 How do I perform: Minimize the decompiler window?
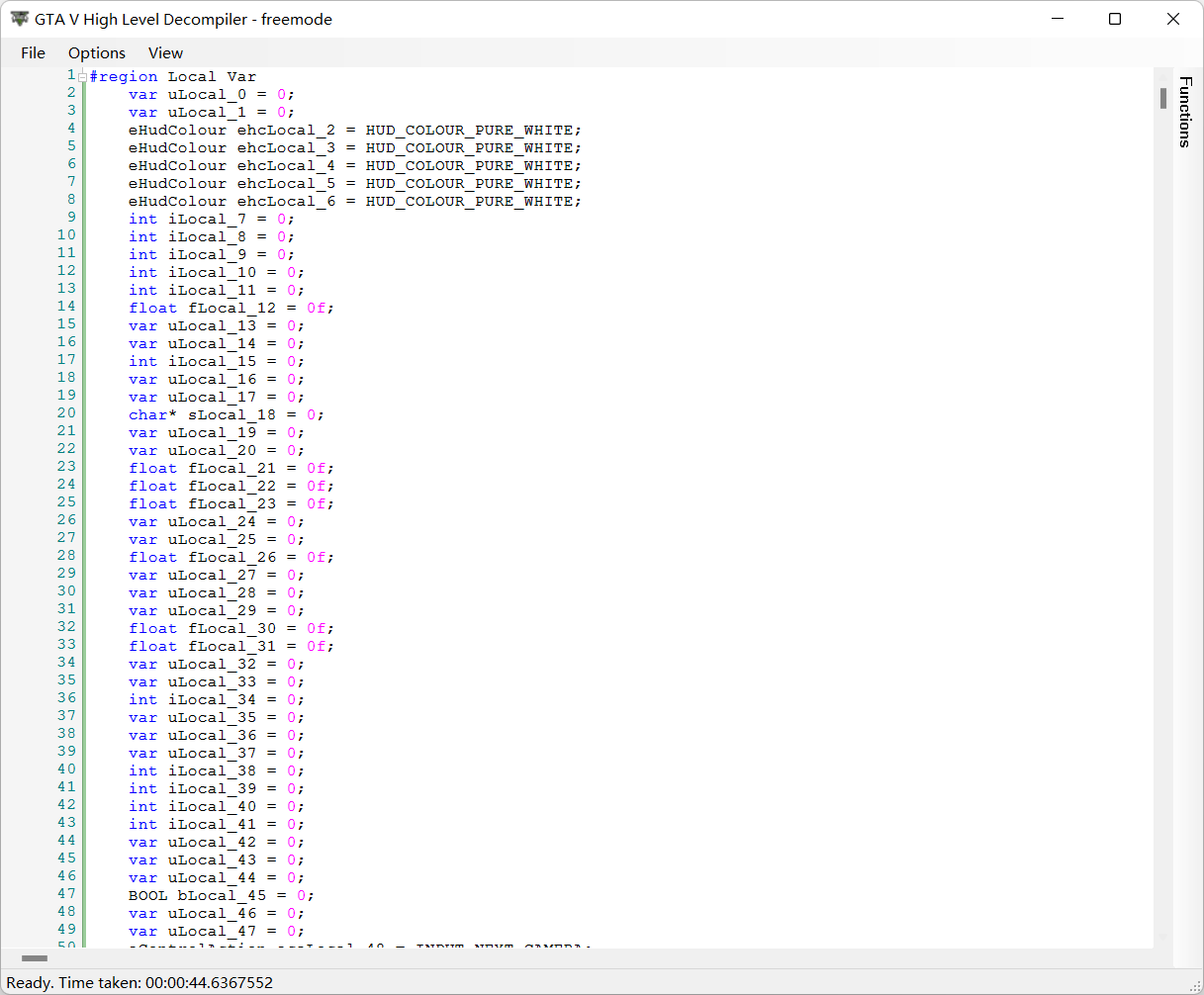[x=1057, y=19]
